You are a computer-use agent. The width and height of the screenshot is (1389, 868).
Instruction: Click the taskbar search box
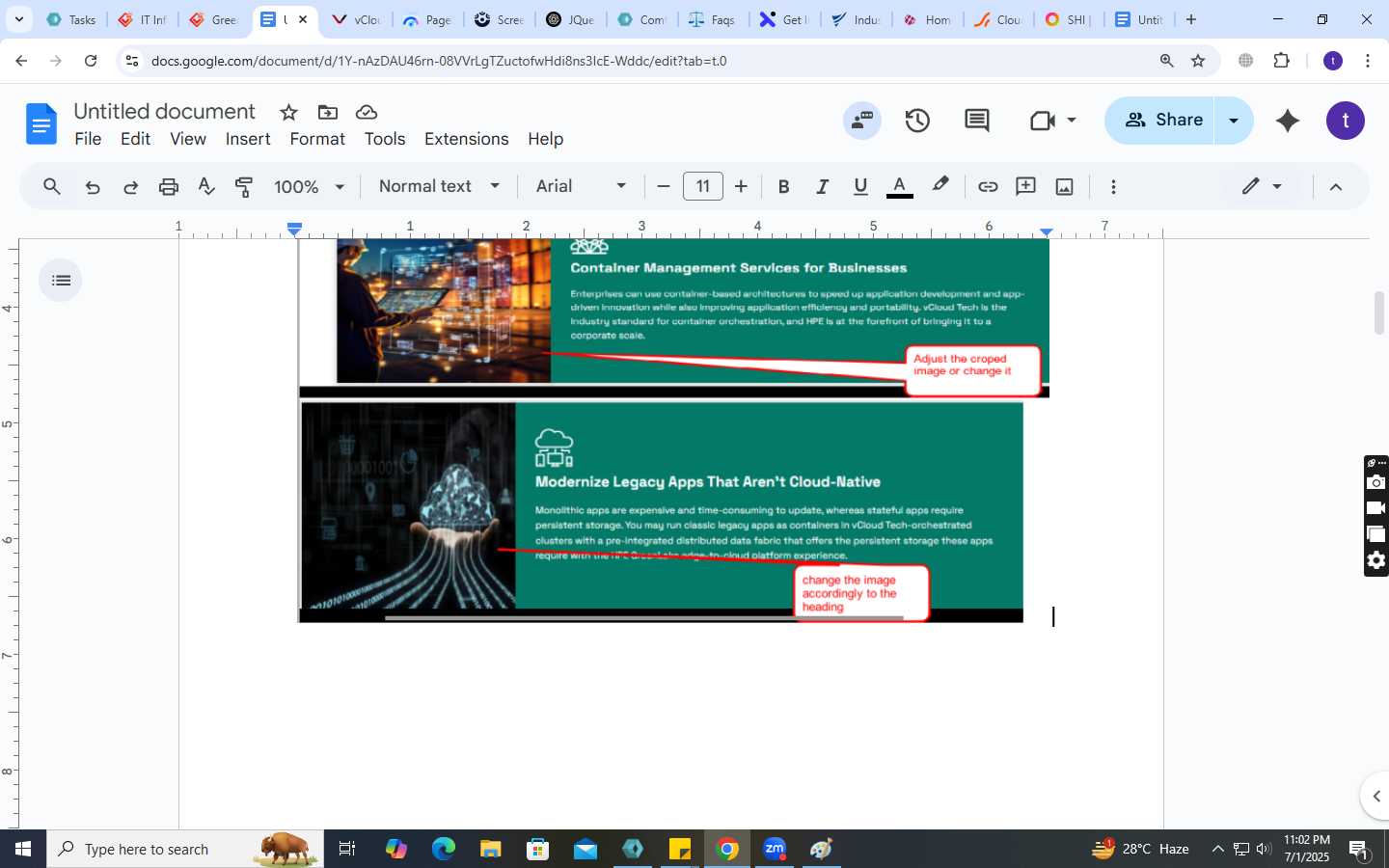point(185,849)
